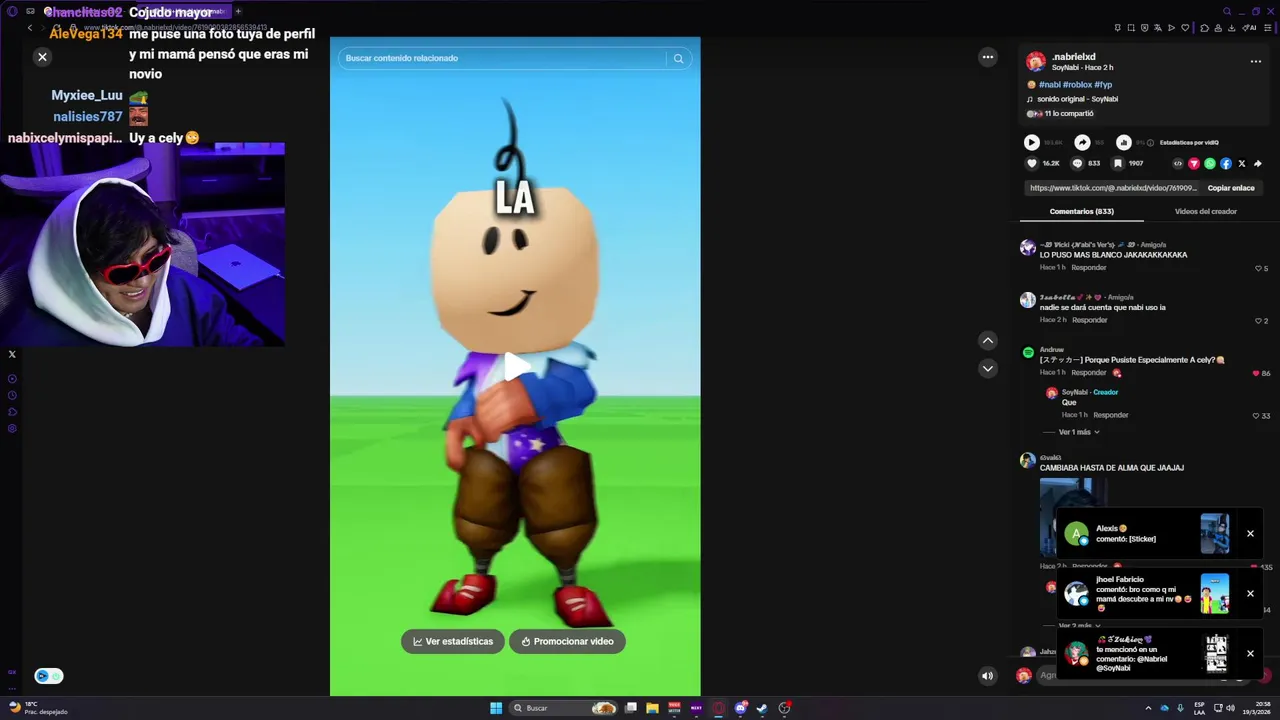1280x720 pixels.
Task: Like the video with heart icon
Action: click(1032, 163)
